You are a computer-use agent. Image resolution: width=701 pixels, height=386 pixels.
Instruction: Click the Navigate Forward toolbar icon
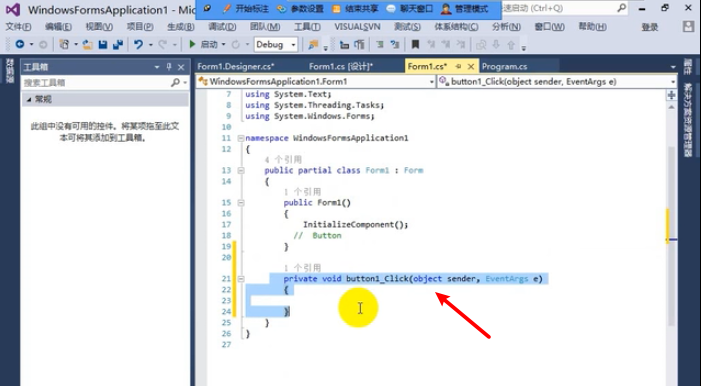point(43,44)
